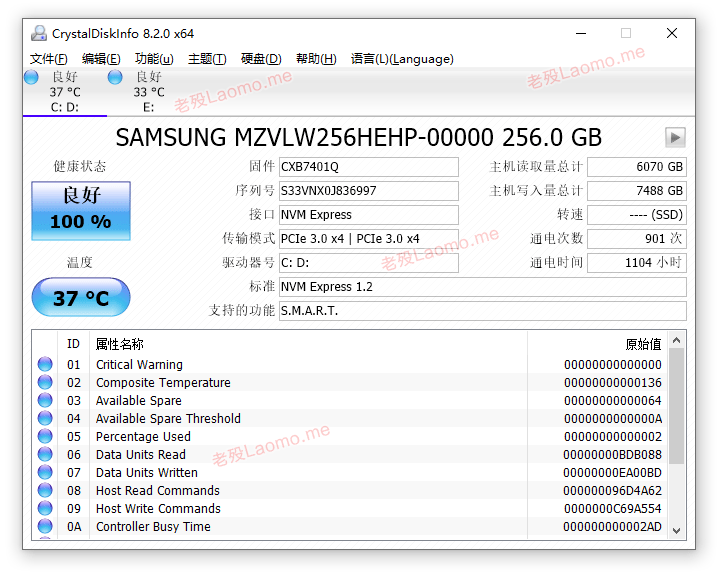This screenshot has width=724, height=579.
Task: Click the interface field NVM Express
Action: point(368,215)
